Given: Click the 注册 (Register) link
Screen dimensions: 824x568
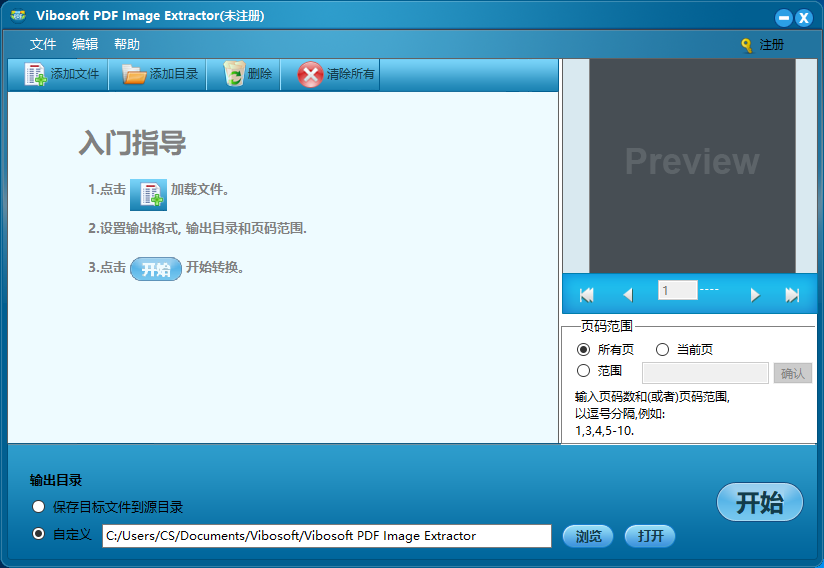Looking at the screenshot, I should pyautogui.click(x=771, y=45).
